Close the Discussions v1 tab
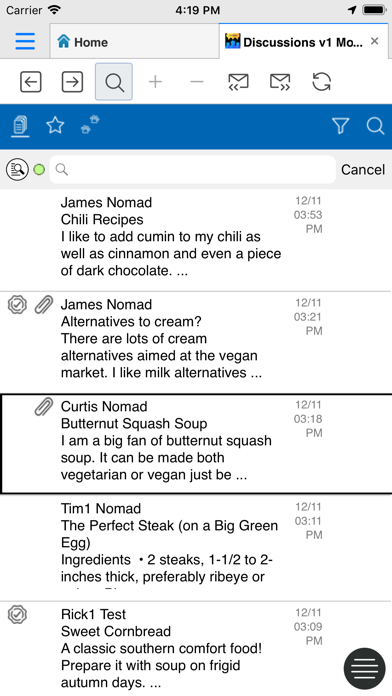 click(374, 41)
